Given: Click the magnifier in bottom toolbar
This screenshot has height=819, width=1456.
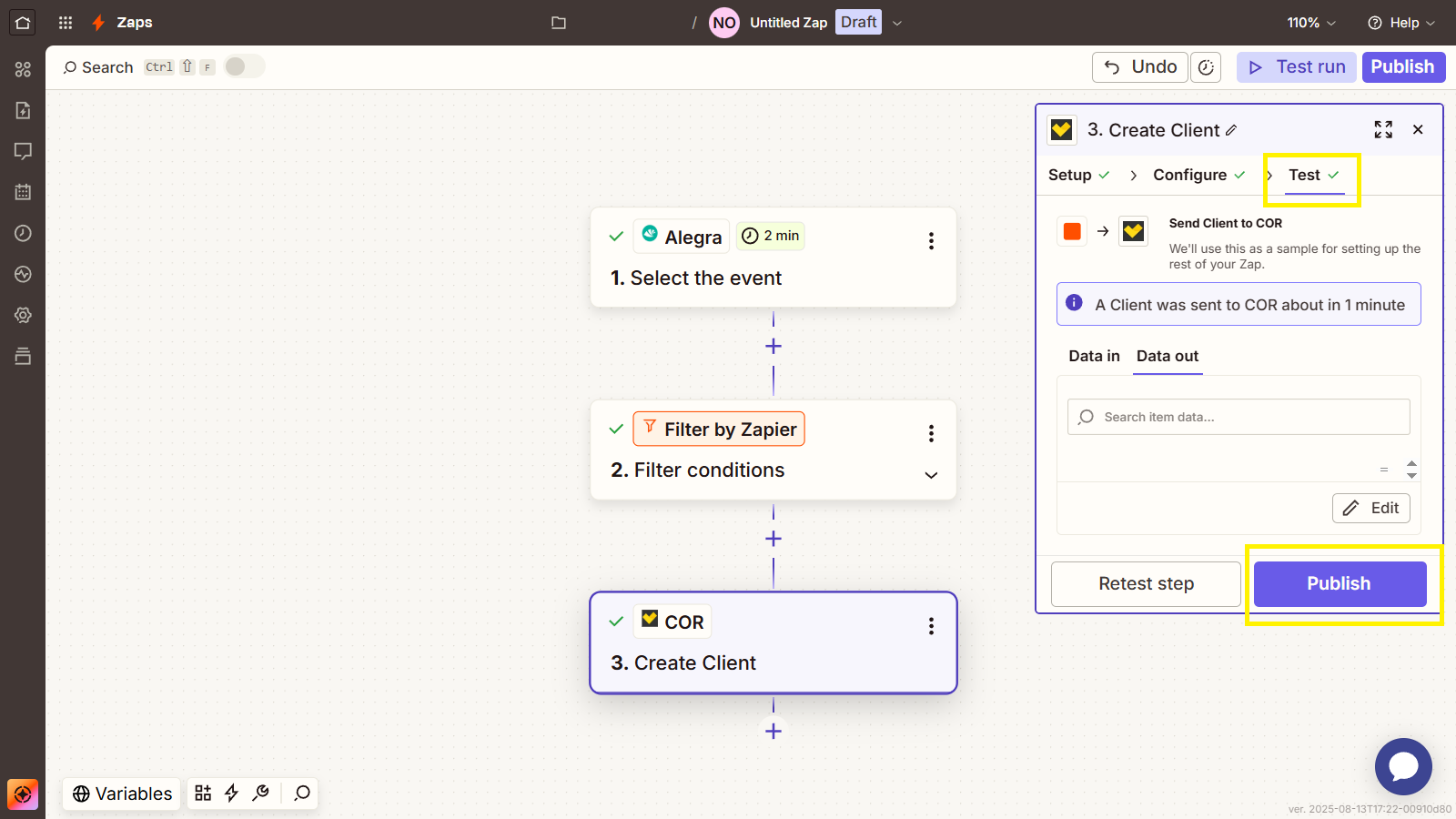Looking at the screenshot, I should (302, 794).
